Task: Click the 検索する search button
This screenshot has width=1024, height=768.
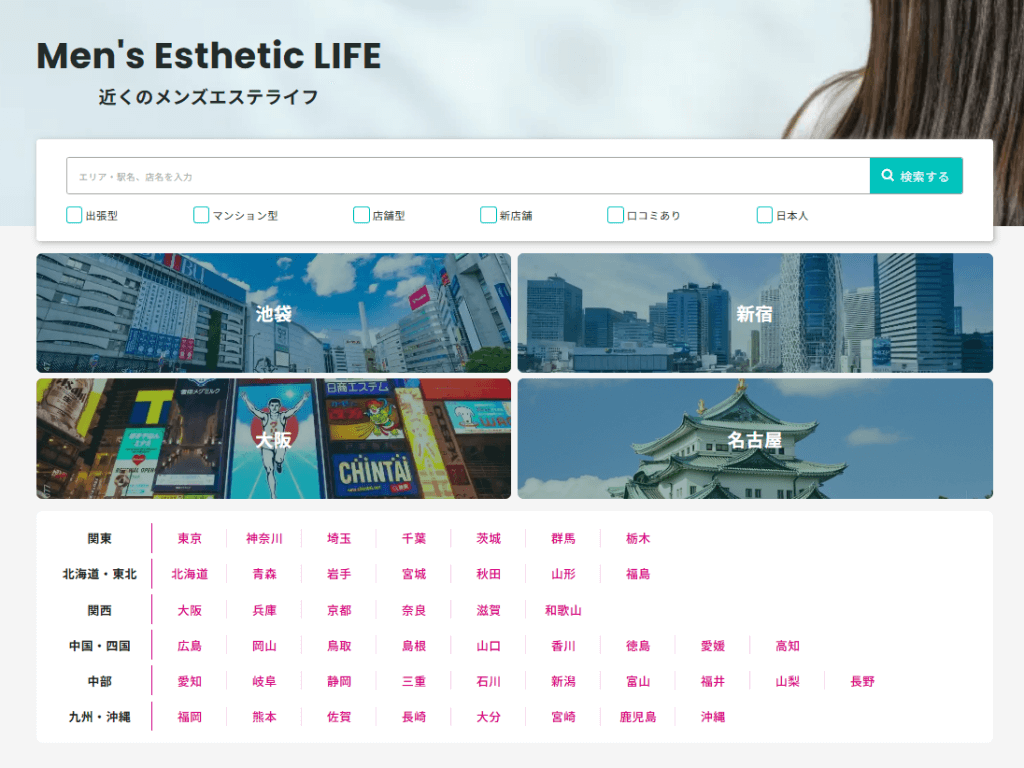Action: click(915, 176)
